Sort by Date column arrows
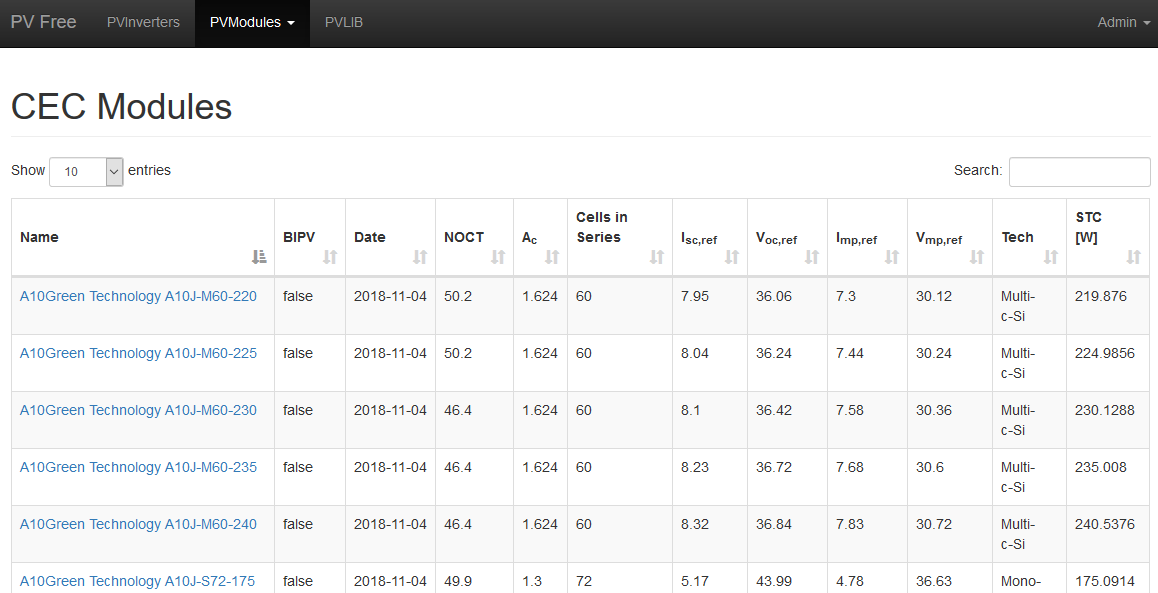1158x593 pixels. click(419, 256)
